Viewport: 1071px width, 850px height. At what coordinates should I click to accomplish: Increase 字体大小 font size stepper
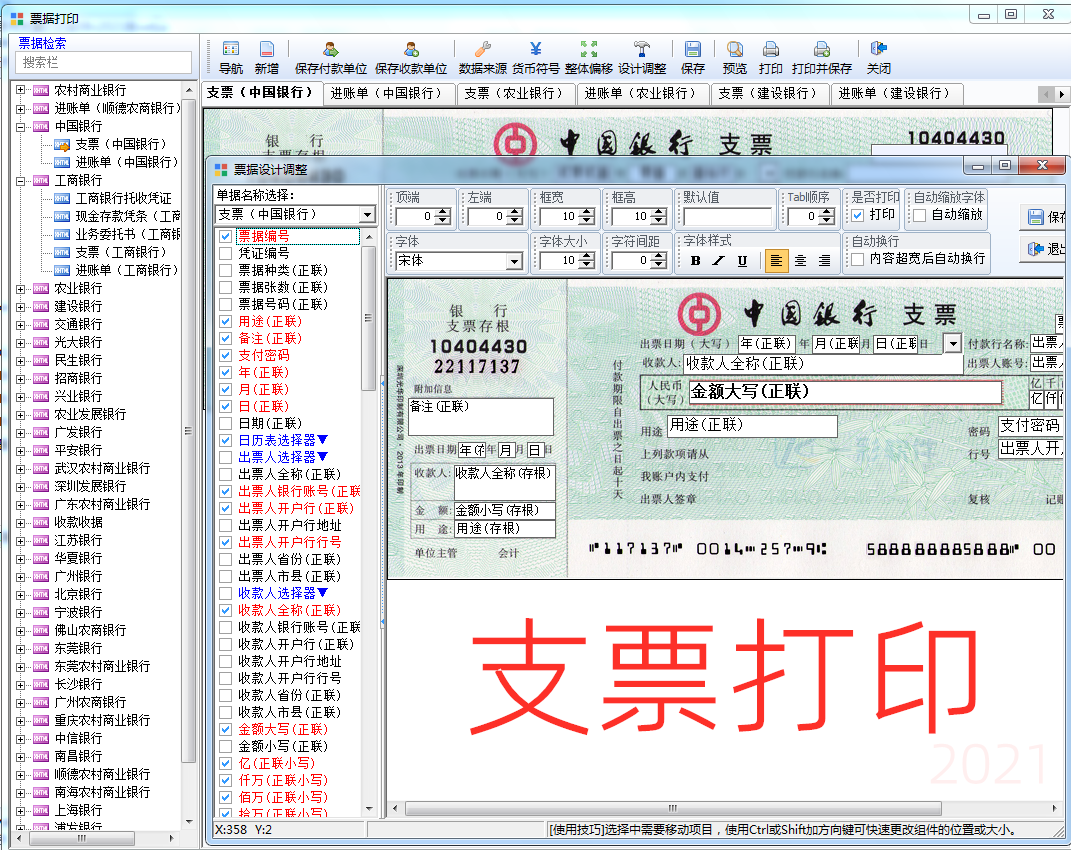pyautogui.click(x=587, y=256)
